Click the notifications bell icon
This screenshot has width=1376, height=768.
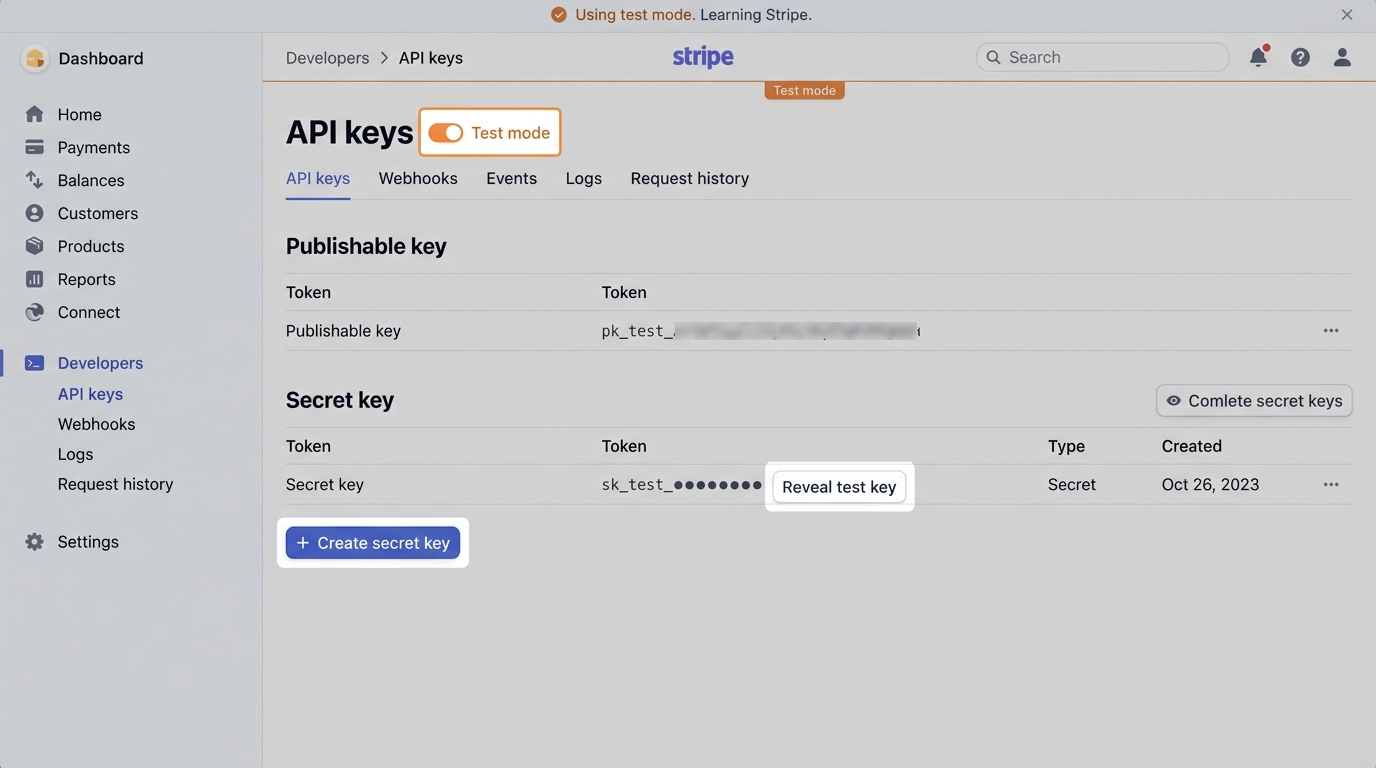point(1258,57)
